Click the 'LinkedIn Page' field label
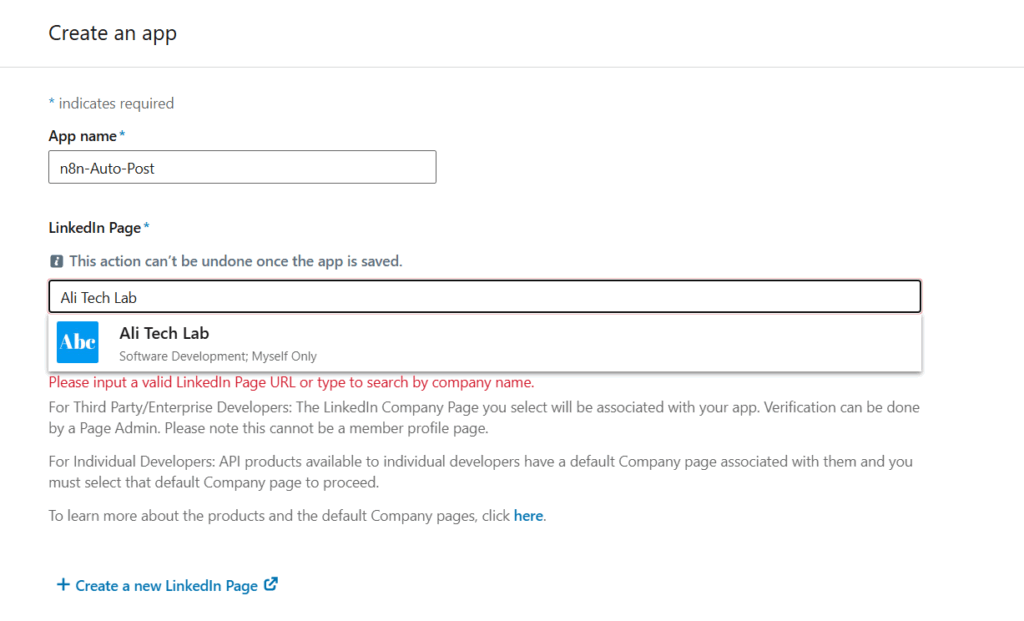This screenshot has height=621, width=1024. pos(95,227)
